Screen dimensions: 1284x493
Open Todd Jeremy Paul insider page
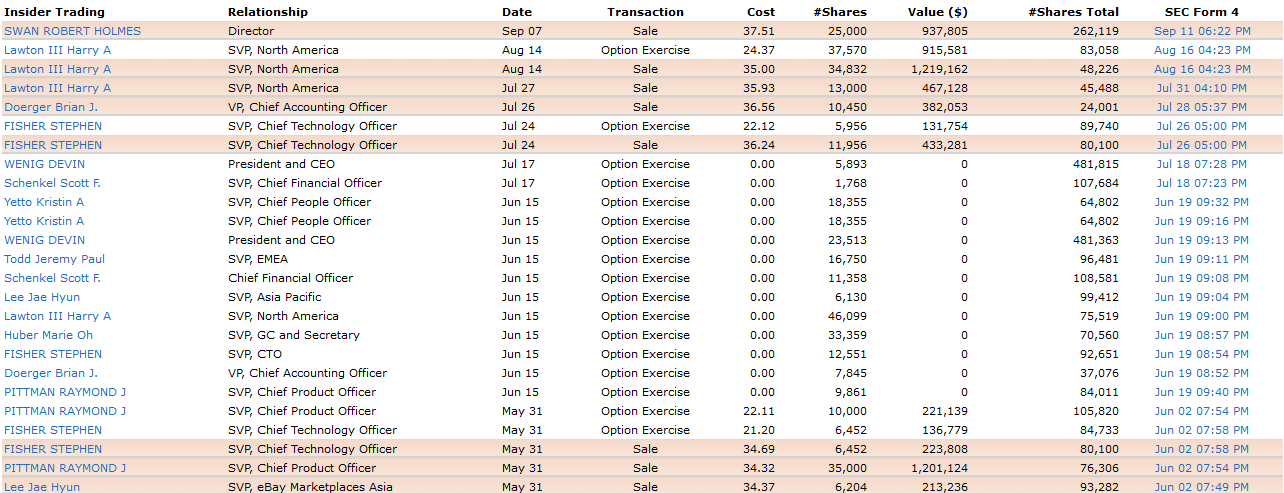tap(54, 259)
